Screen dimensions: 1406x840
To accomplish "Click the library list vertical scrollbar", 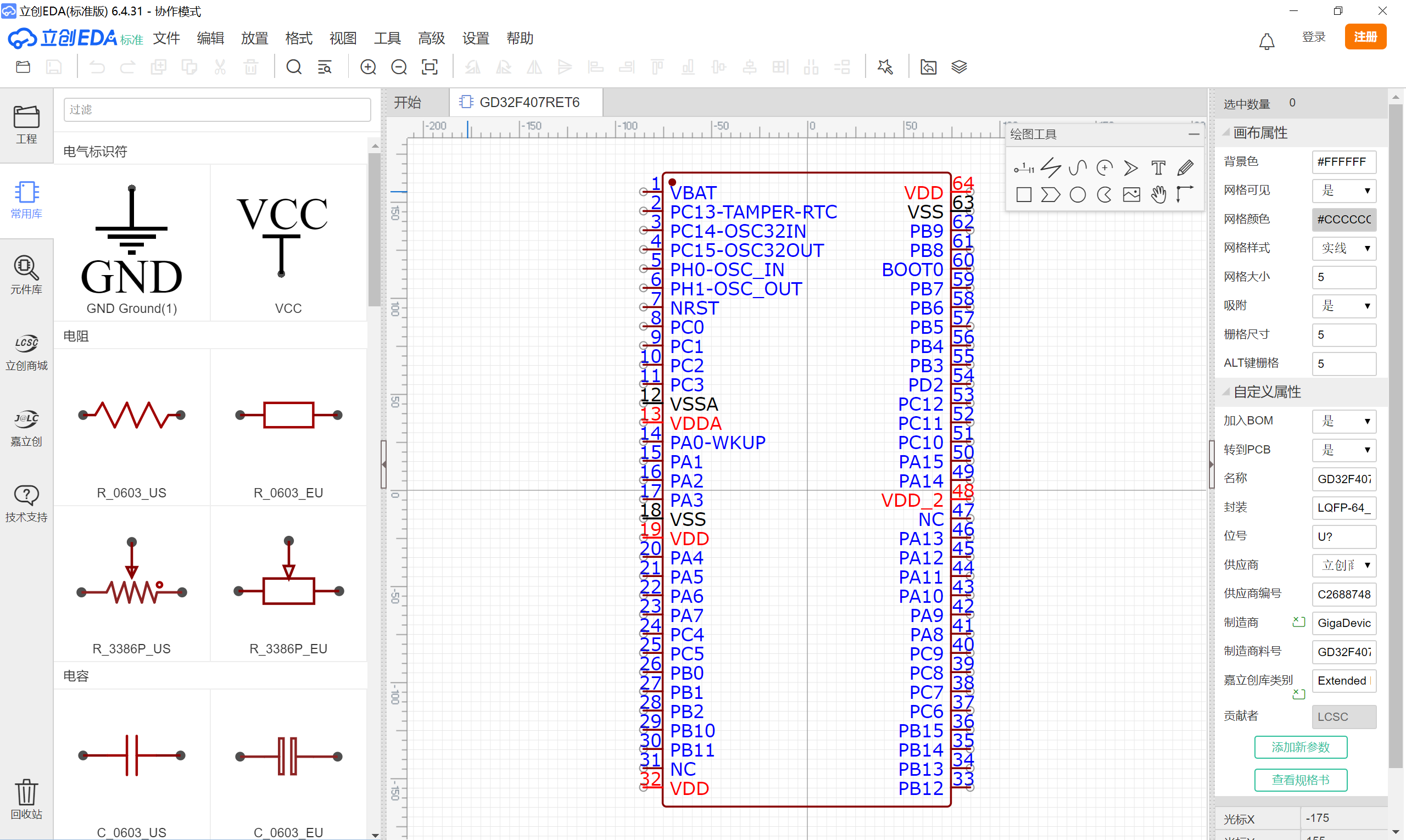I will coord(374,229).
